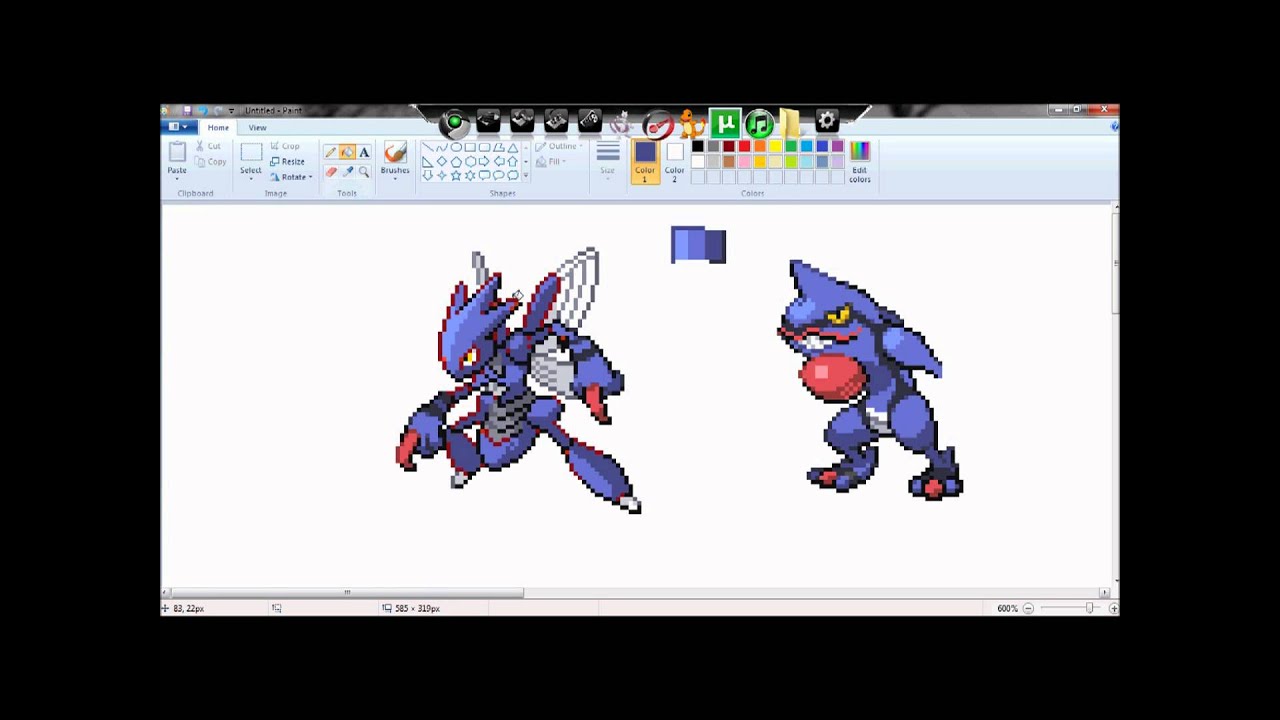This screenshot has height=720, width=1280.
Task: Select the Fill with color bucket tool
Action: point(347,152)
